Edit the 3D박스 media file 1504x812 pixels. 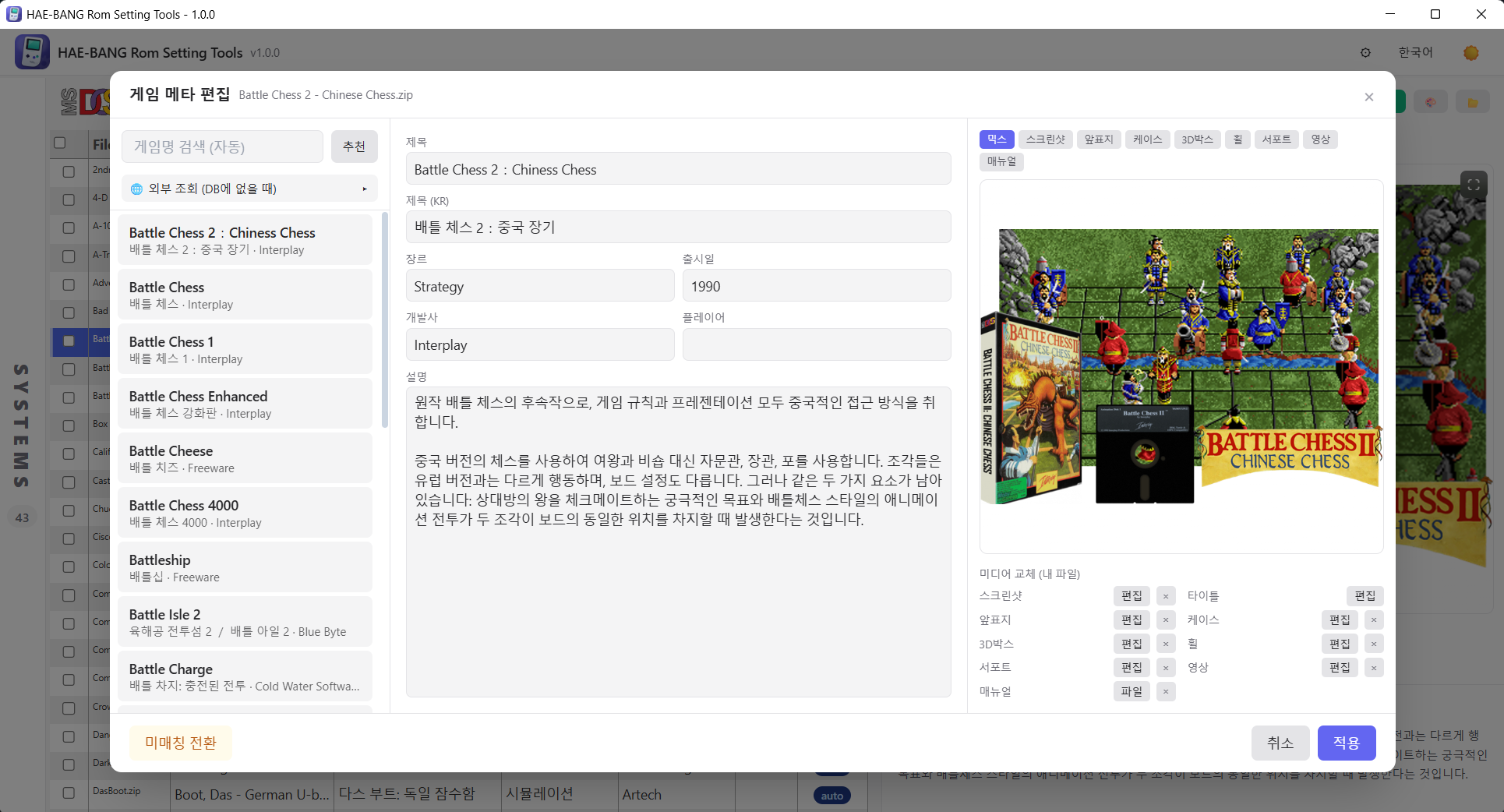pos(1132,644)
